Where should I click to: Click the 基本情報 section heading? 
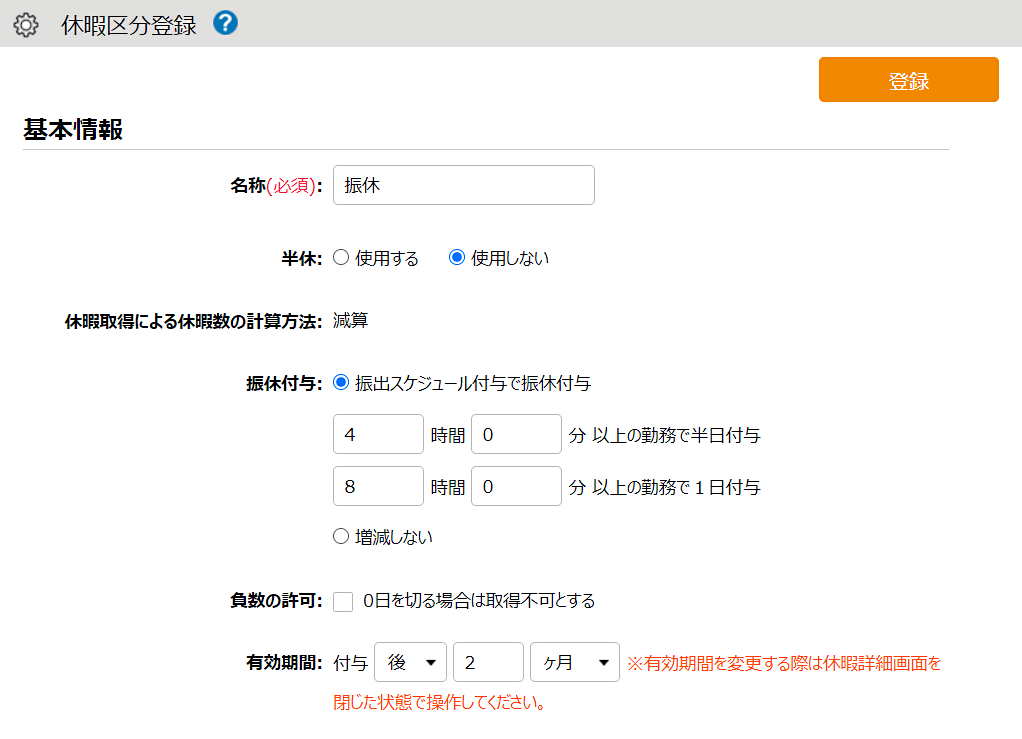pyautogui.click(x=73, y=130)
